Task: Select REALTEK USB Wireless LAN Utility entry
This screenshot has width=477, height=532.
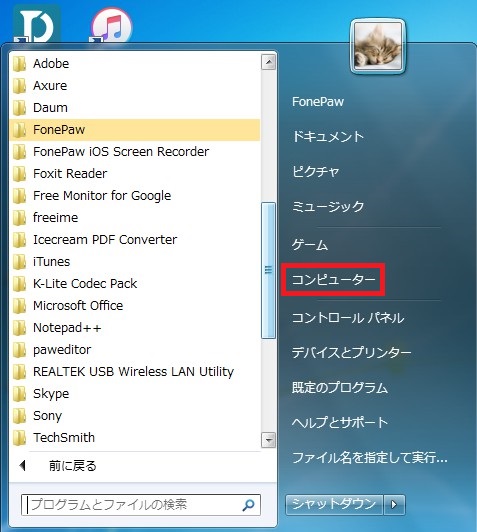Action: (x=133, y=372)
